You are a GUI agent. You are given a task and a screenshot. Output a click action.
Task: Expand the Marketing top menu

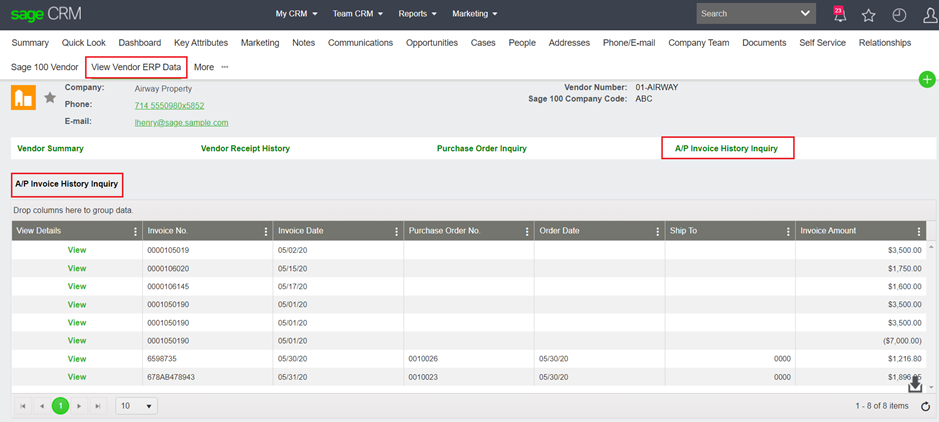tap(475, 14)
